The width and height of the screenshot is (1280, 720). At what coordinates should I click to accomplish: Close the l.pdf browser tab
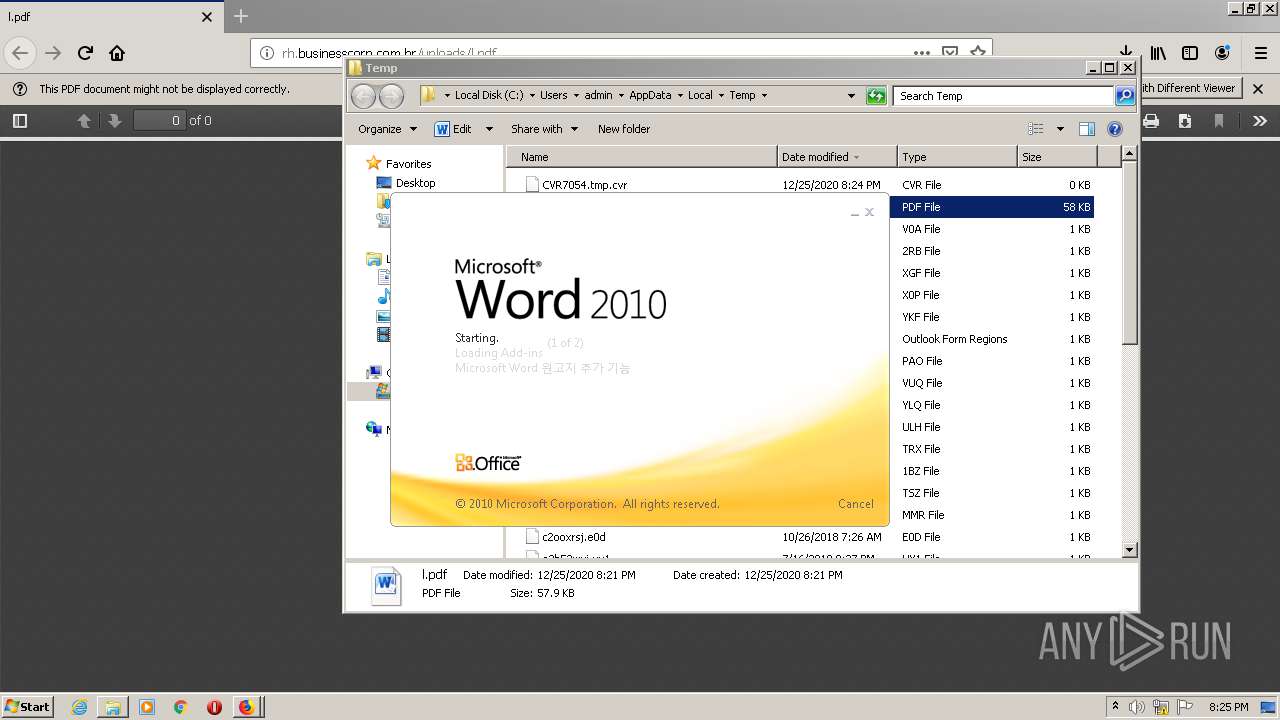(207, 17)
